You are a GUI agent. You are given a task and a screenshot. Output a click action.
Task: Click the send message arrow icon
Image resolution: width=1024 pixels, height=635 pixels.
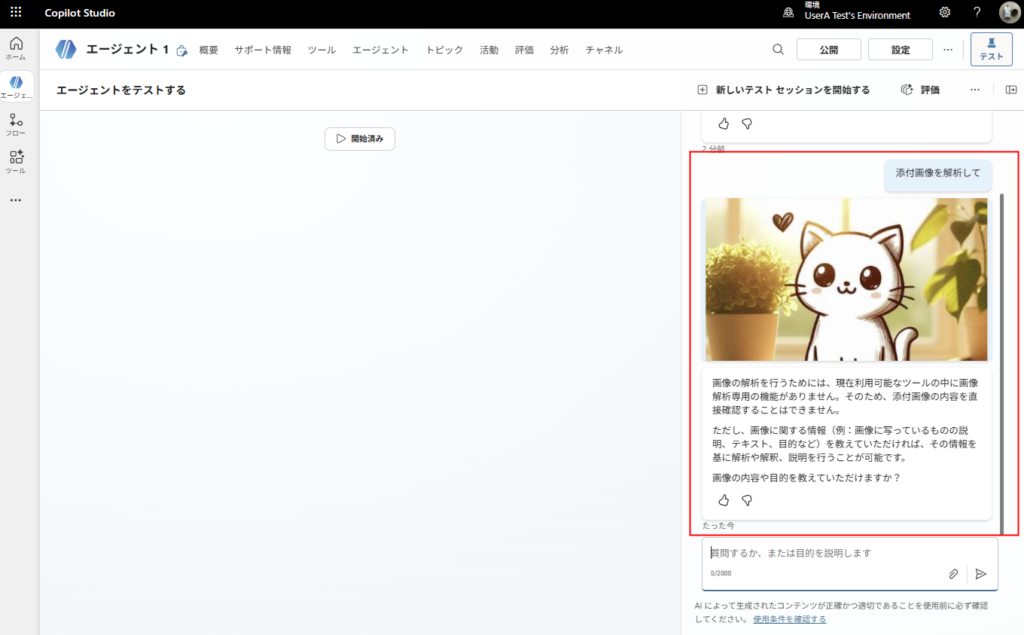(981, 574)
